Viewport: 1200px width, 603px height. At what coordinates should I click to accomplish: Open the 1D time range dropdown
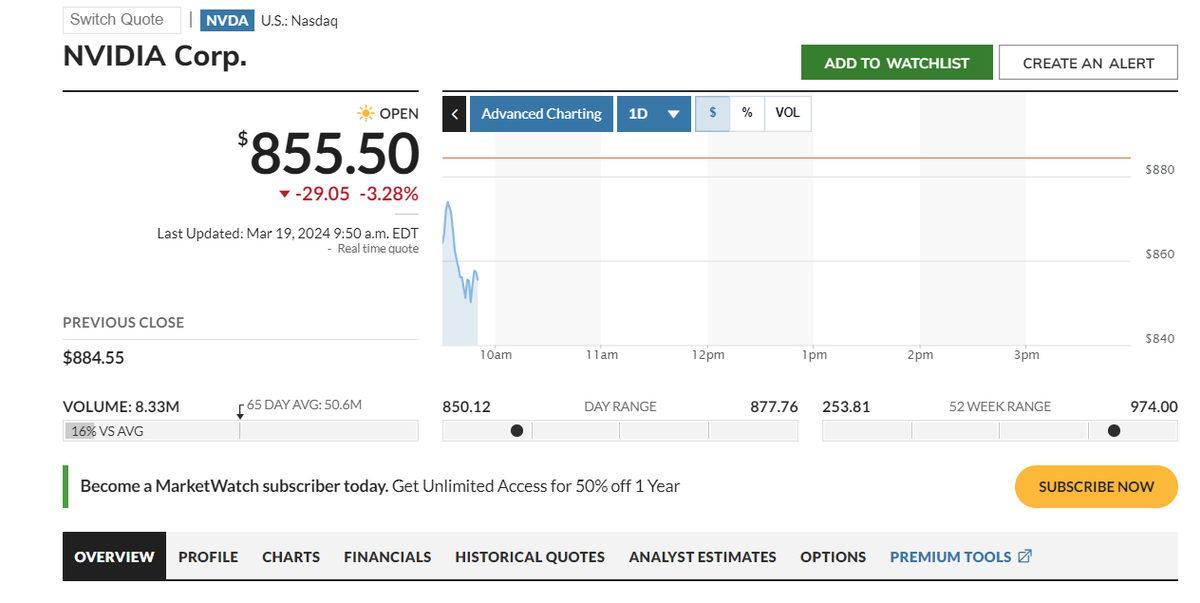[x=654, y=114]
